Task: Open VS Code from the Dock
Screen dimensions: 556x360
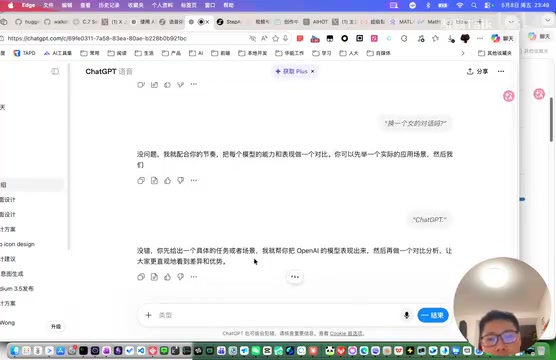Action: (x=141, y=351)
